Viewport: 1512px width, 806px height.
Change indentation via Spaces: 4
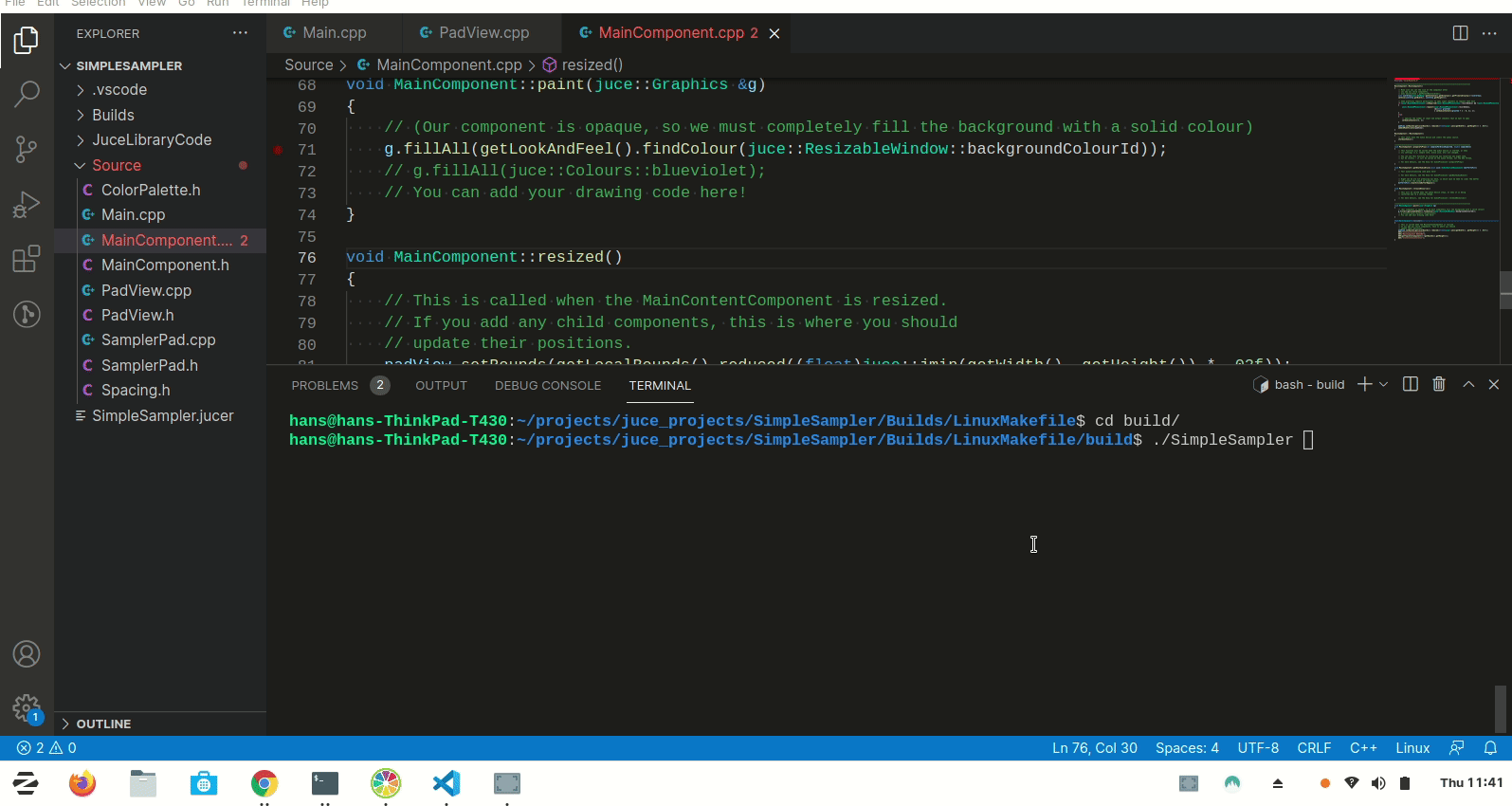[x=1187, y=748]
